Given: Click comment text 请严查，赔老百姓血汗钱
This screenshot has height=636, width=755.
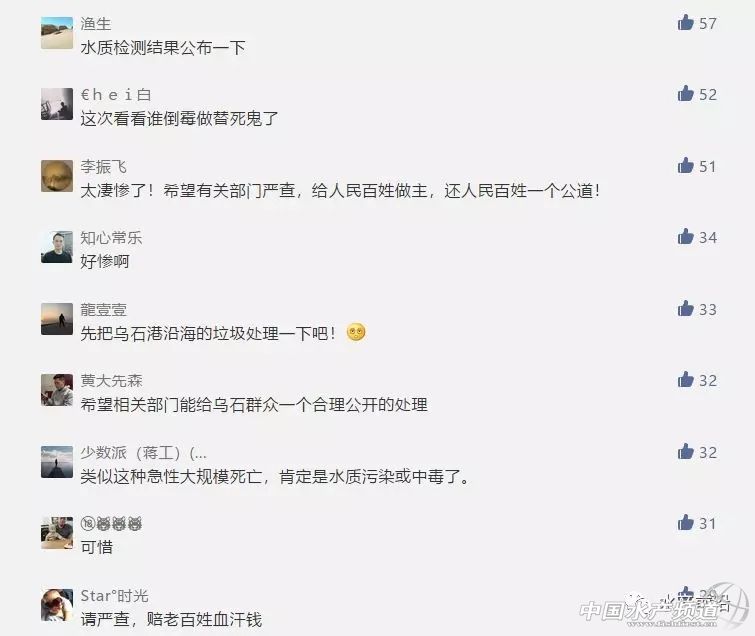Looking at the screenshot, I should (x=171, y=619).
